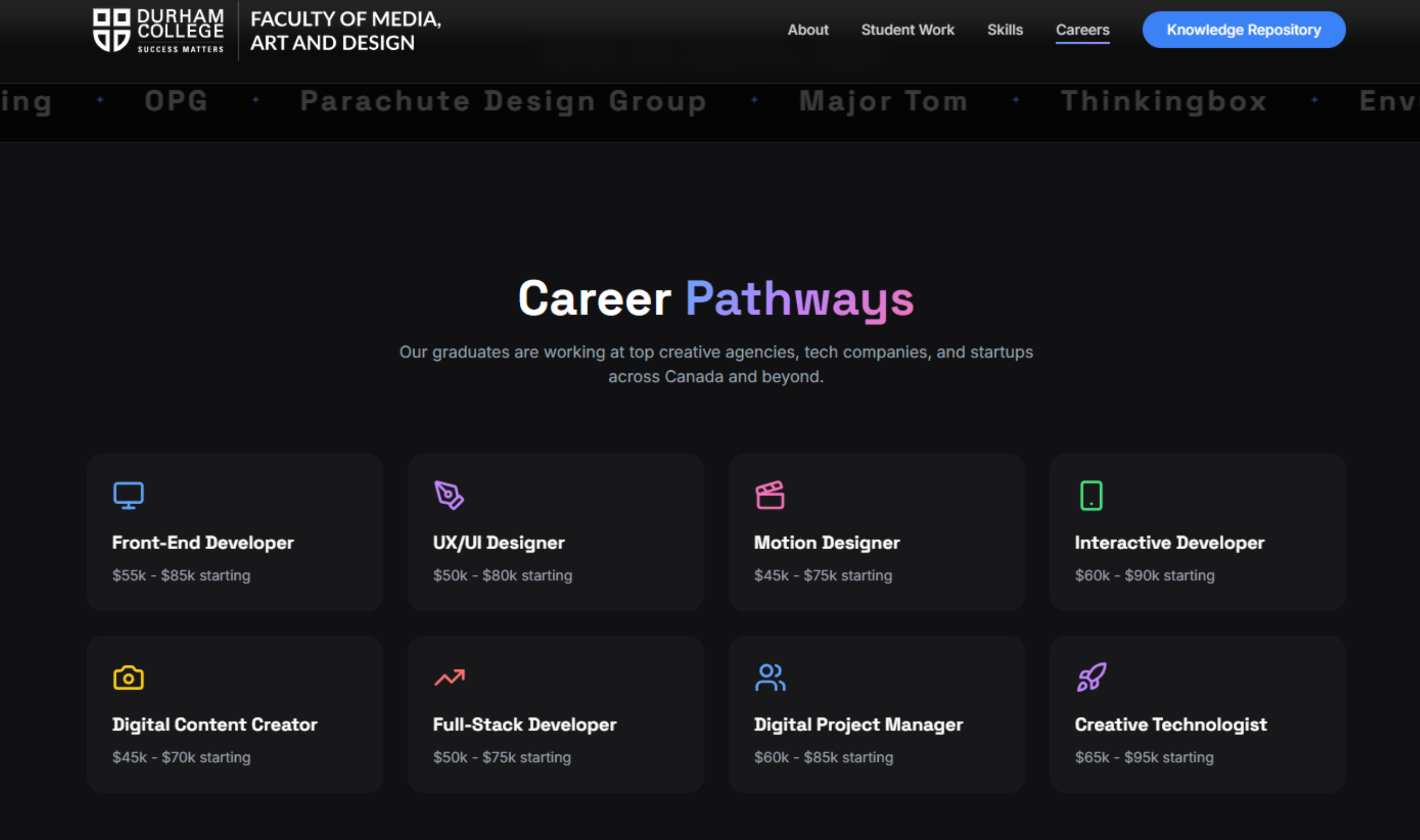
Task: Click the clapperboard icon on Motion Designer card
Action: click(770, 496)
